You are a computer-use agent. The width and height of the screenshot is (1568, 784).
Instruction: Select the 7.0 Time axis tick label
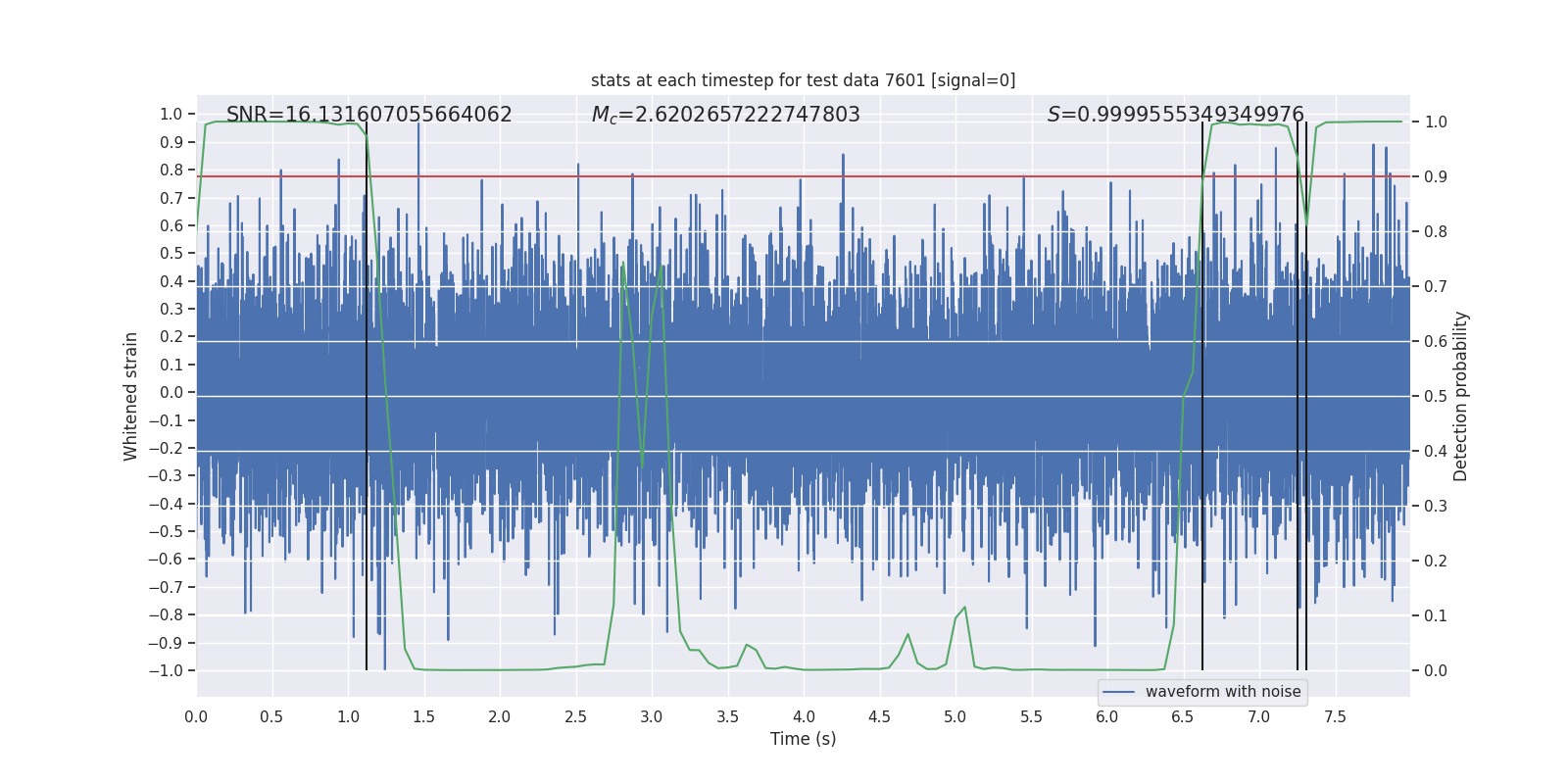1259,717
